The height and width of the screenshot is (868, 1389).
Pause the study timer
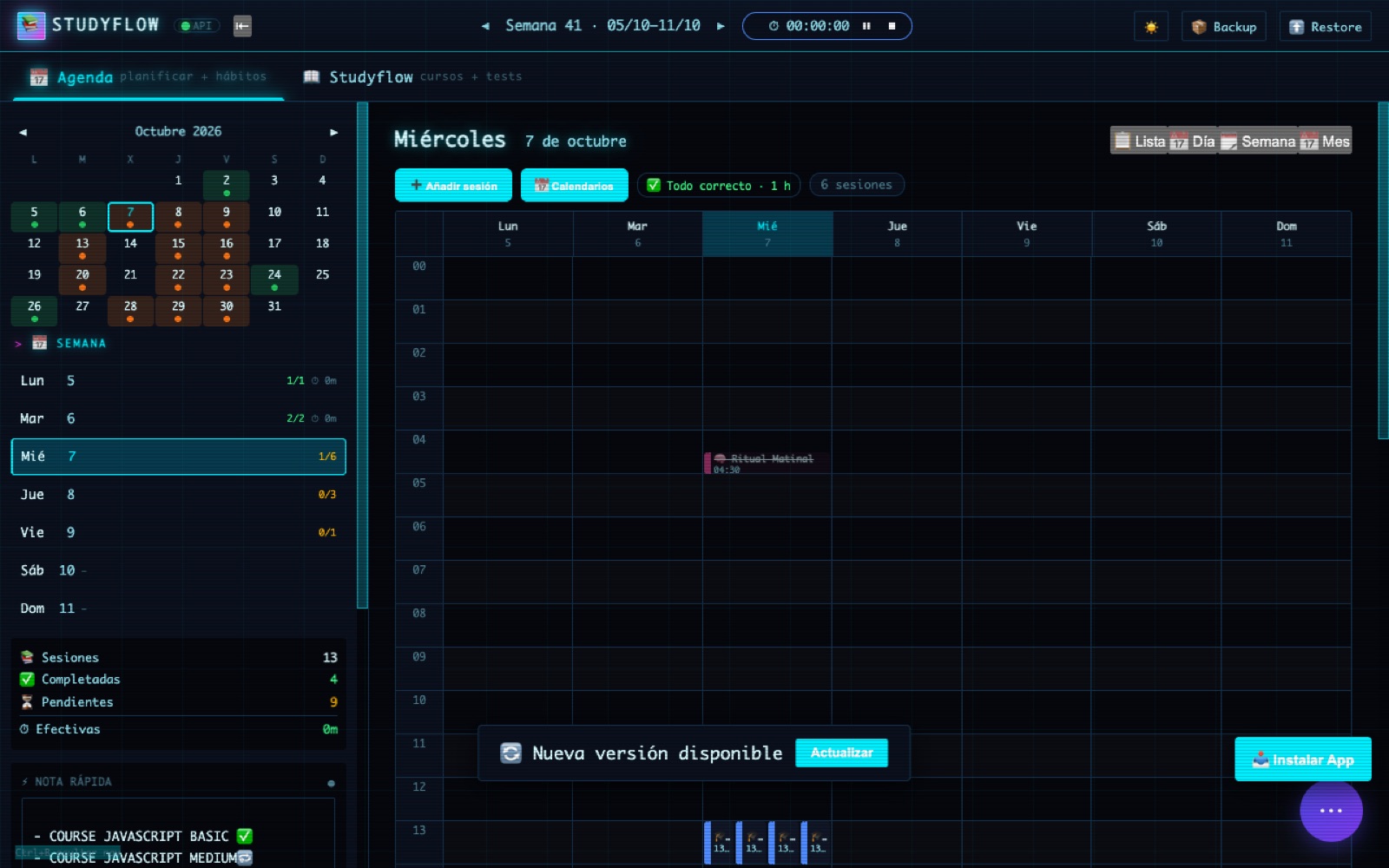coord(866,26)
